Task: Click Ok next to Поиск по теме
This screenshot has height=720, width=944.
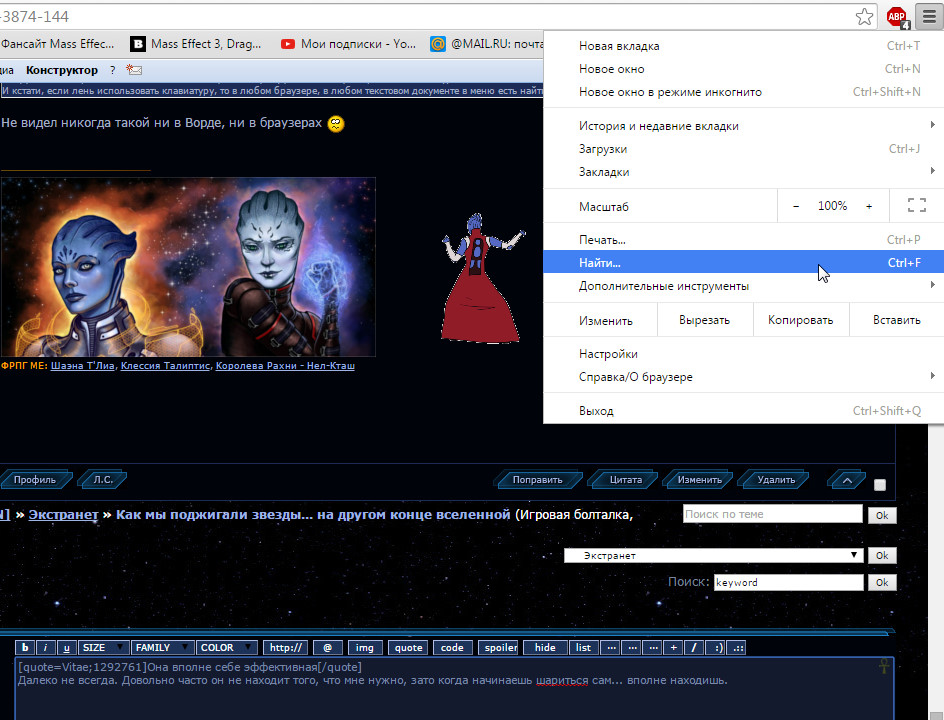Action: point(882,515)
